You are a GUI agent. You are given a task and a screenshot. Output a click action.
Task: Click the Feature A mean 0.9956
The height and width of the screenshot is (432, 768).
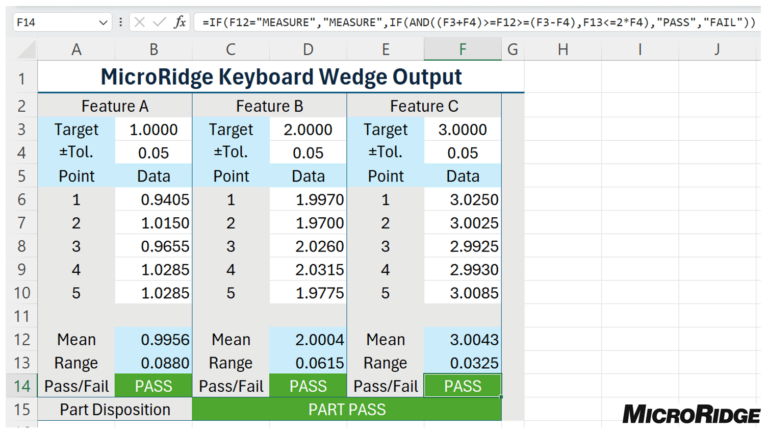154,340
